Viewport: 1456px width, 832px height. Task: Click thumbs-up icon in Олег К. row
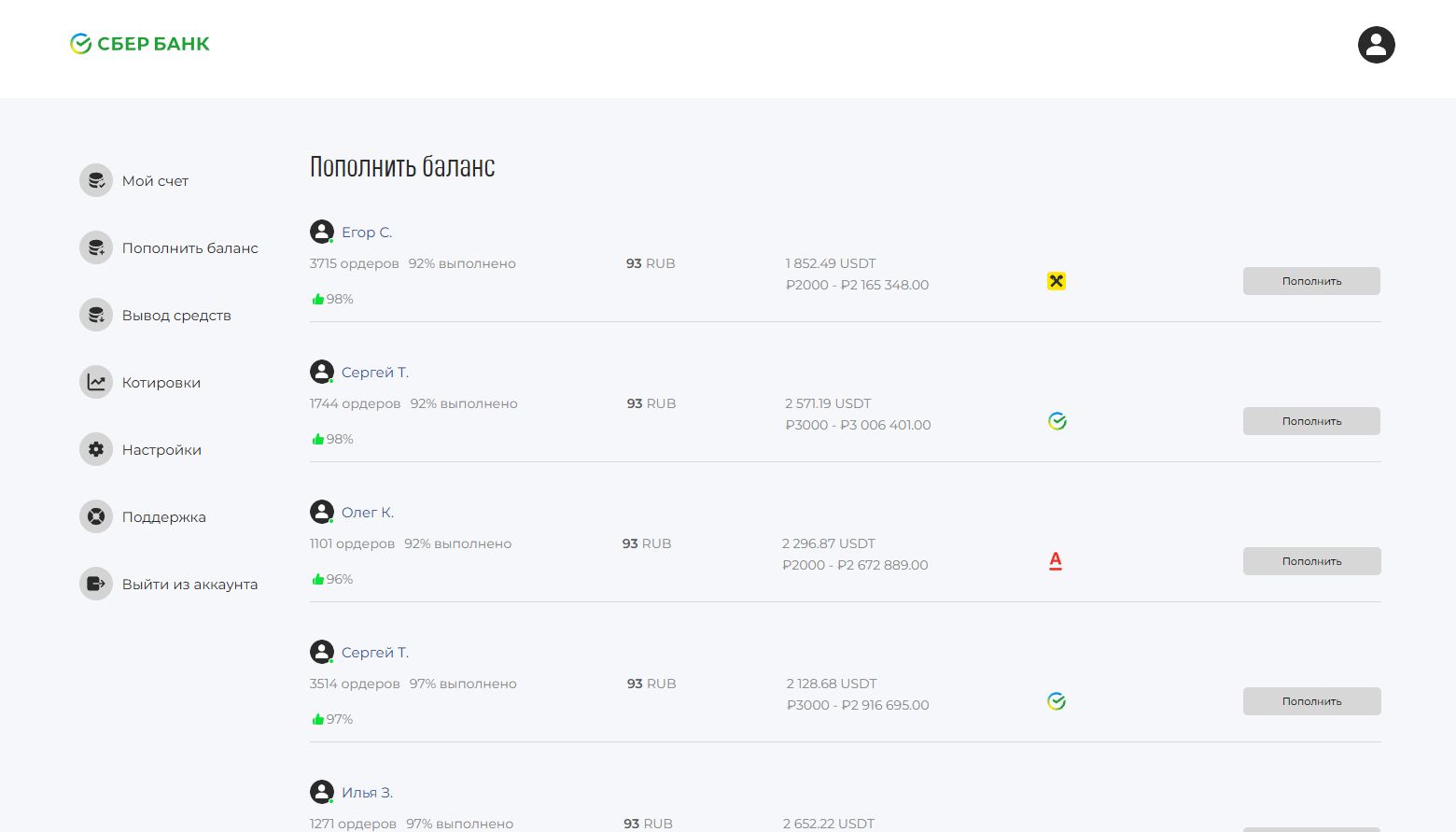(x=318, y=579)
